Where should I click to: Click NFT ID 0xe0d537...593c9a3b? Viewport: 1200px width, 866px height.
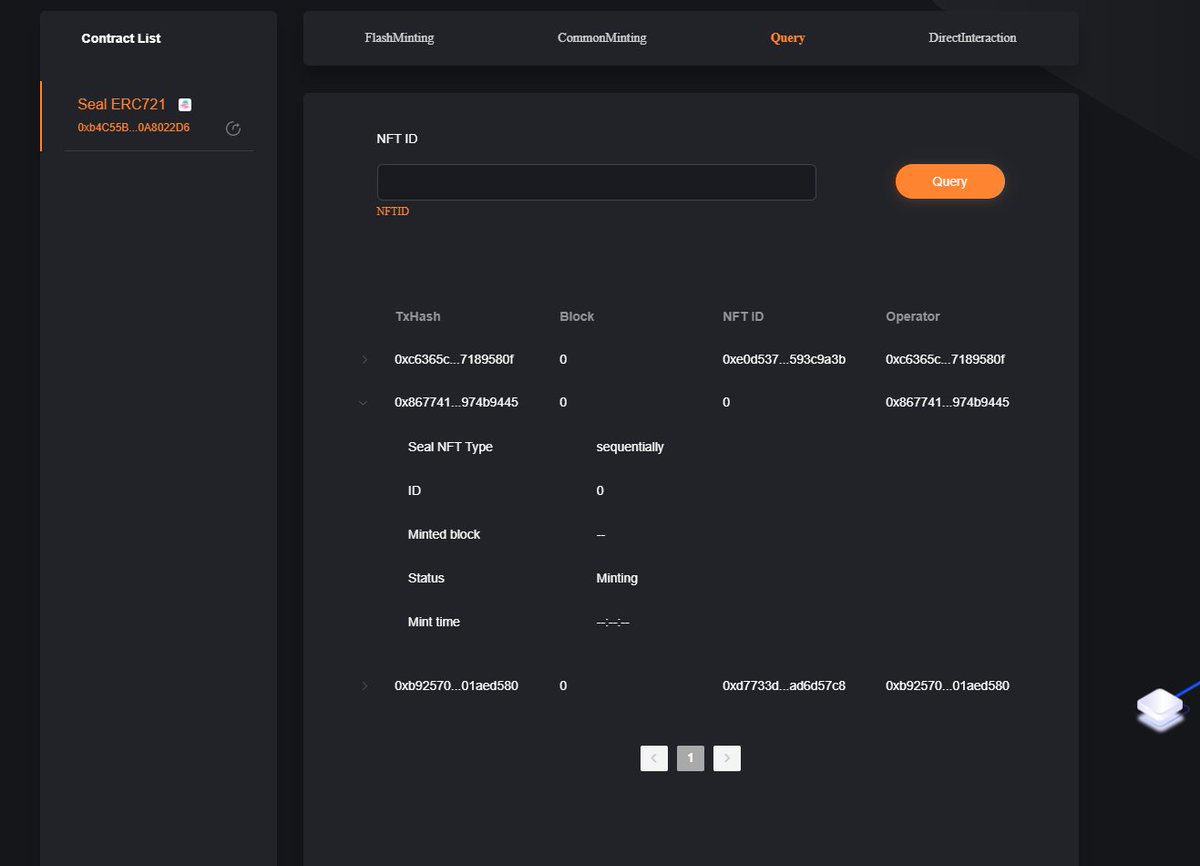(x=784, y=359)
